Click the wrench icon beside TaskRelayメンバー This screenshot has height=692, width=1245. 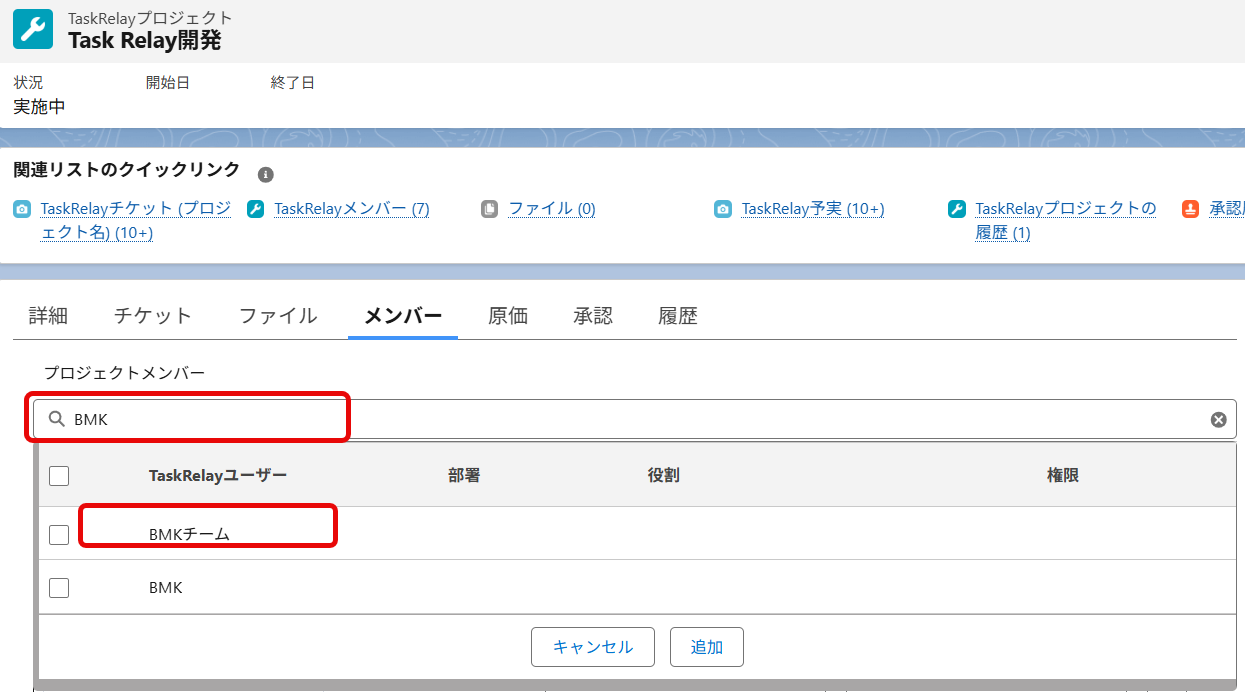pos(256,209)
